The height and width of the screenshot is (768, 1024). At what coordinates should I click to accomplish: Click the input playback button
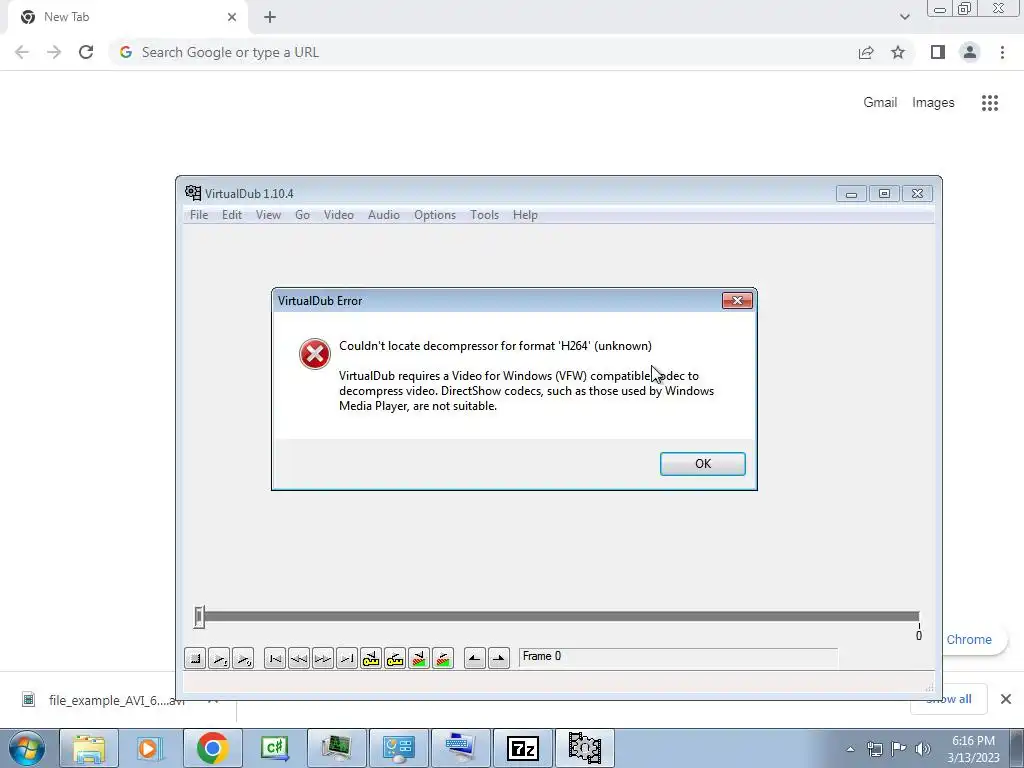point(219,658)
